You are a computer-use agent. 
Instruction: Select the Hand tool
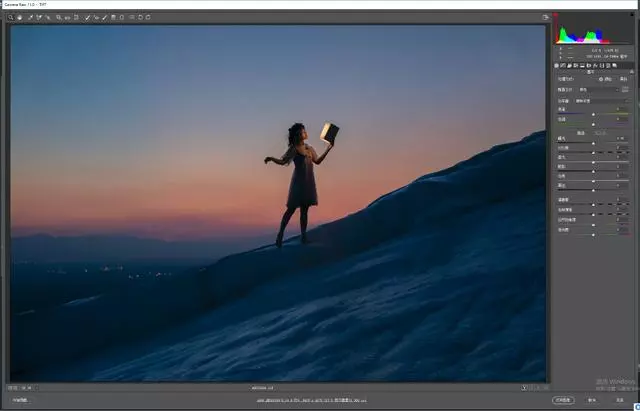(19, 18)
